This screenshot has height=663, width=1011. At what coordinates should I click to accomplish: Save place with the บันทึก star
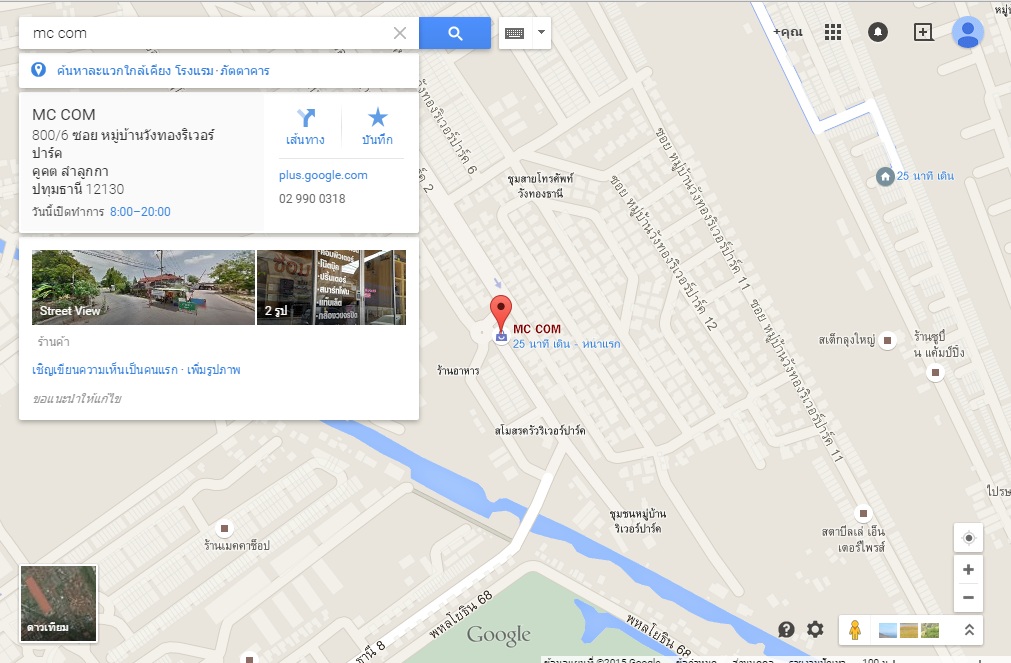377,127
